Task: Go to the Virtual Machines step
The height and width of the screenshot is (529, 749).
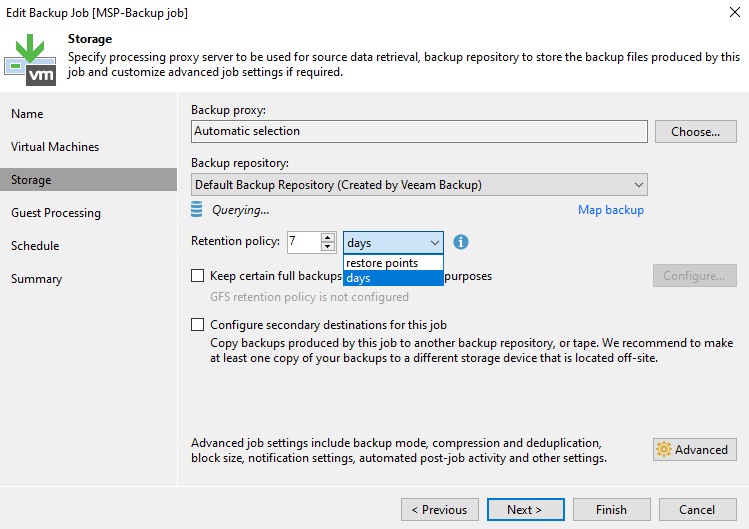Action: click(55, 147)
